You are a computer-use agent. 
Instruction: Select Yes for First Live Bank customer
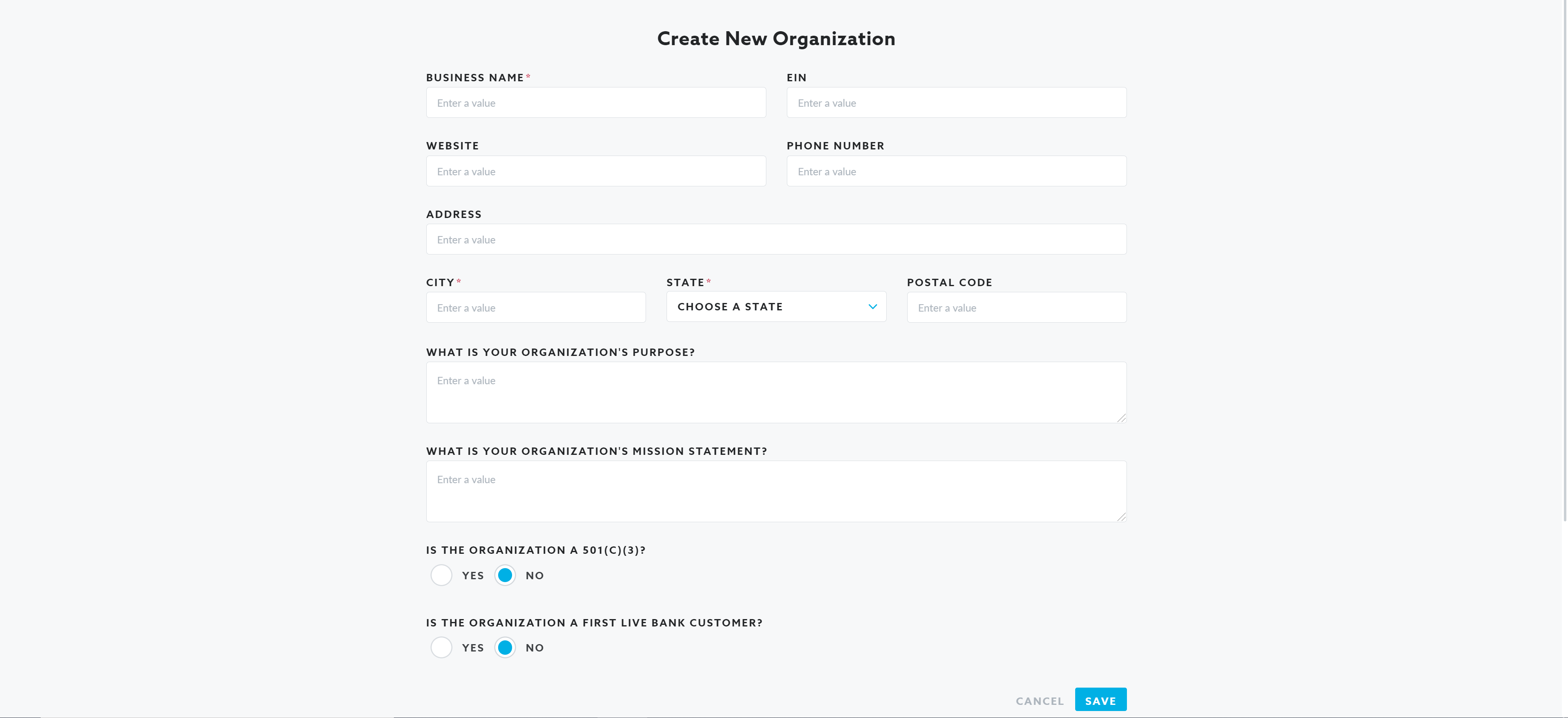coord(441,647)
